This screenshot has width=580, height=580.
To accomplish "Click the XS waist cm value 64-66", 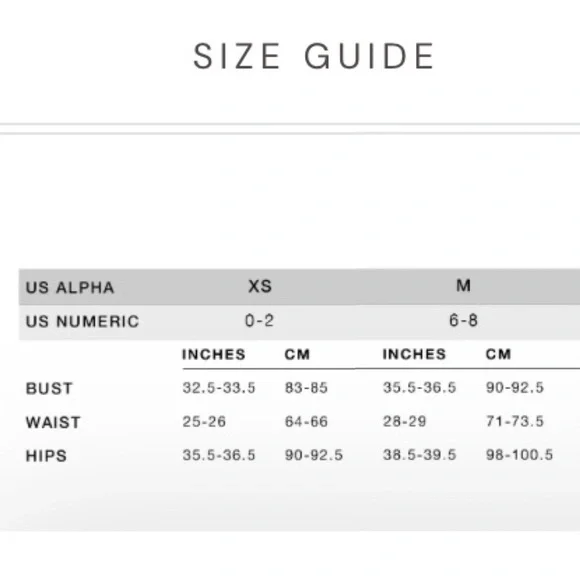I will pos(306,421).
